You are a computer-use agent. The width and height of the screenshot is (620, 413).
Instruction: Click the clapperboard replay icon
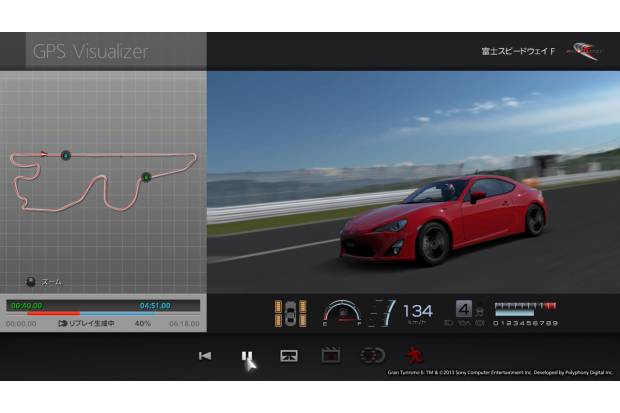[x=331, y=355]
